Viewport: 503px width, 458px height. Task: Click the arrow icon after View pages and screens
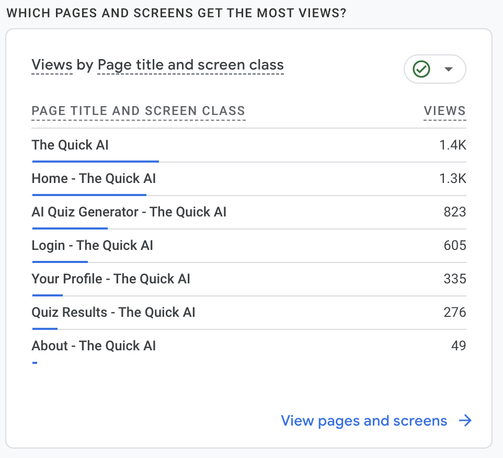(465, 421)
